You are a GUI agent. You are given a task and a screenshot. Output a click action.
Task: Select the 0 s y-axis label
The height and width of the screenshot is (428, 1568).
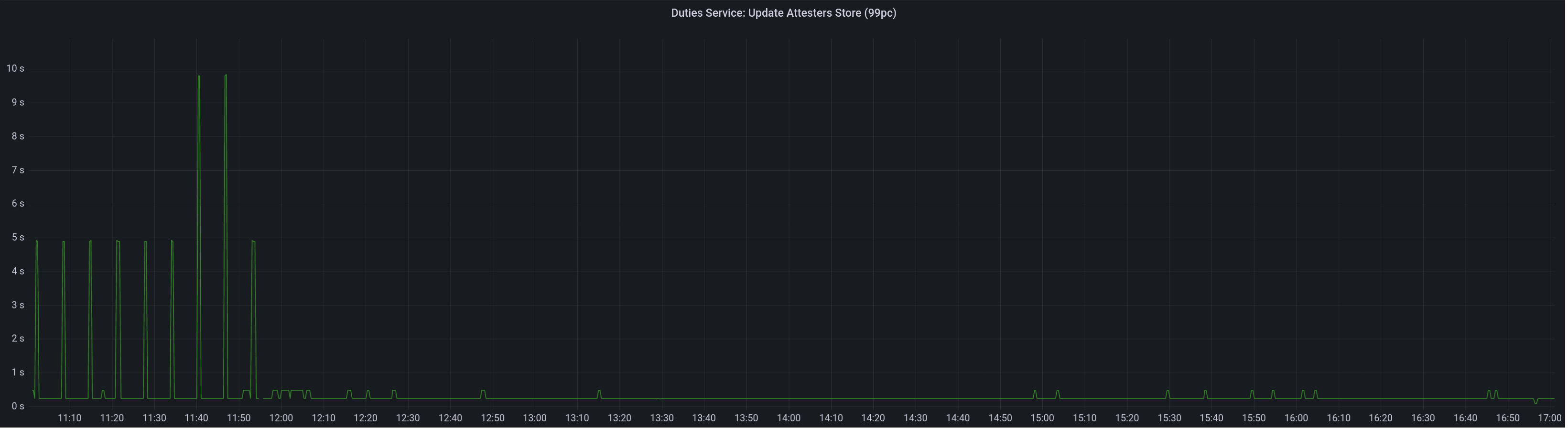[18, 406]
